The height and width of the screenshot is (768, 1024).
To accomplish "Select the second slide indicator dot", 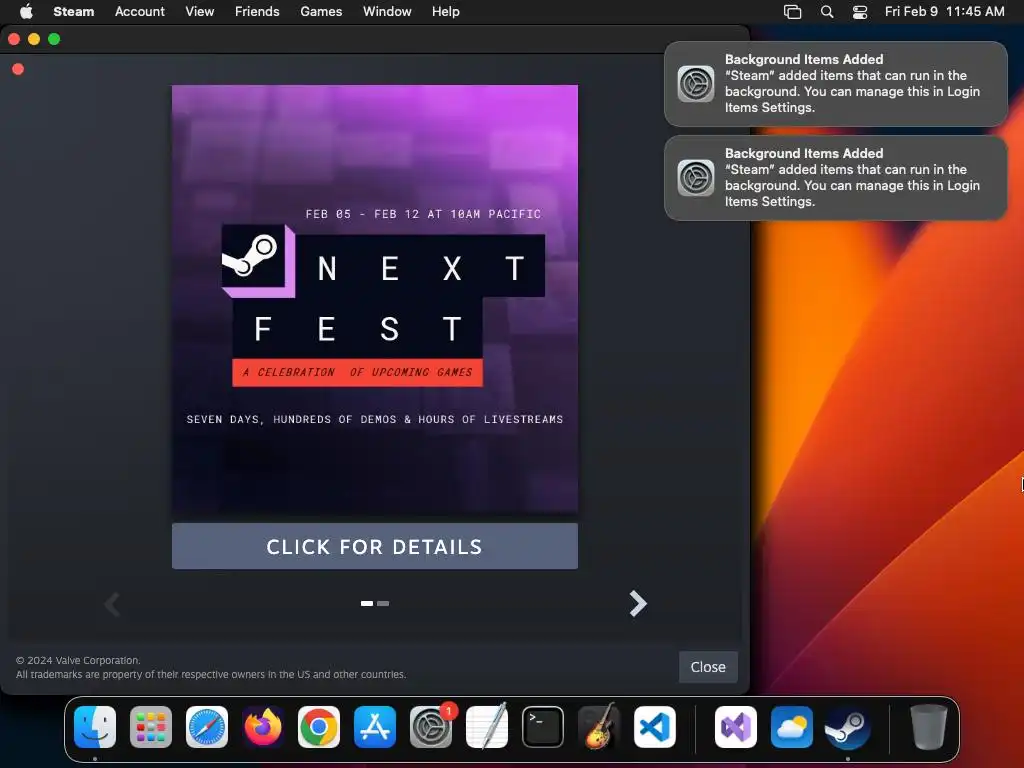I will (383, 603).
